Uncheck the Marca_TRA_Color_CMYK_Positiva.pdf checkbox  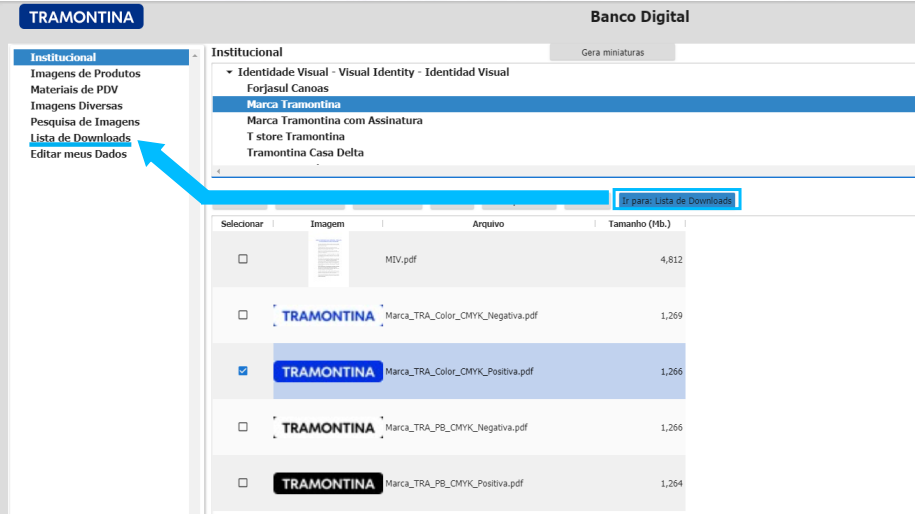(x=243, y=371)
